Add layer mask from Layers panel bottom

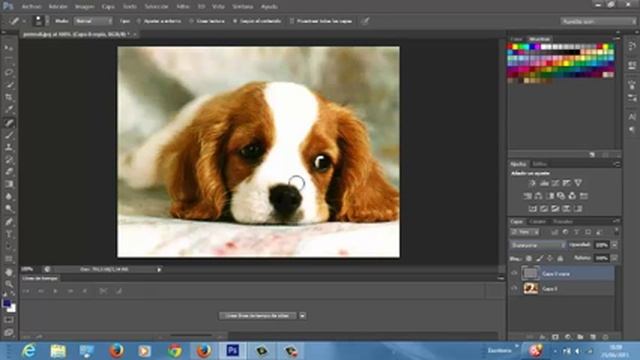pyautogui.click(x=555, y=337)
